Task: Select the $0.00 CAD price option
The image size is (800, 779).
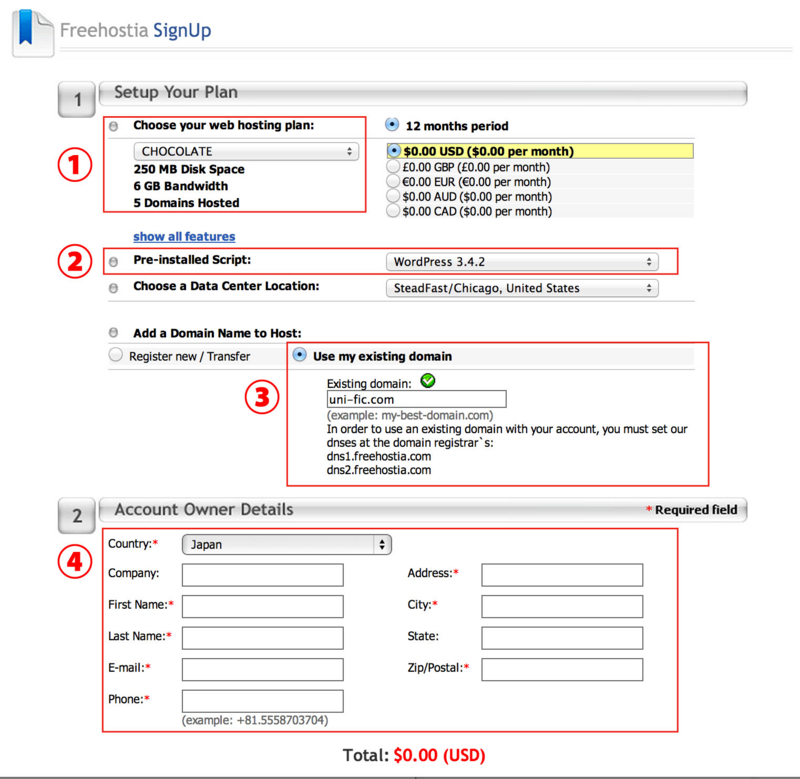Action: click(393, 211)
